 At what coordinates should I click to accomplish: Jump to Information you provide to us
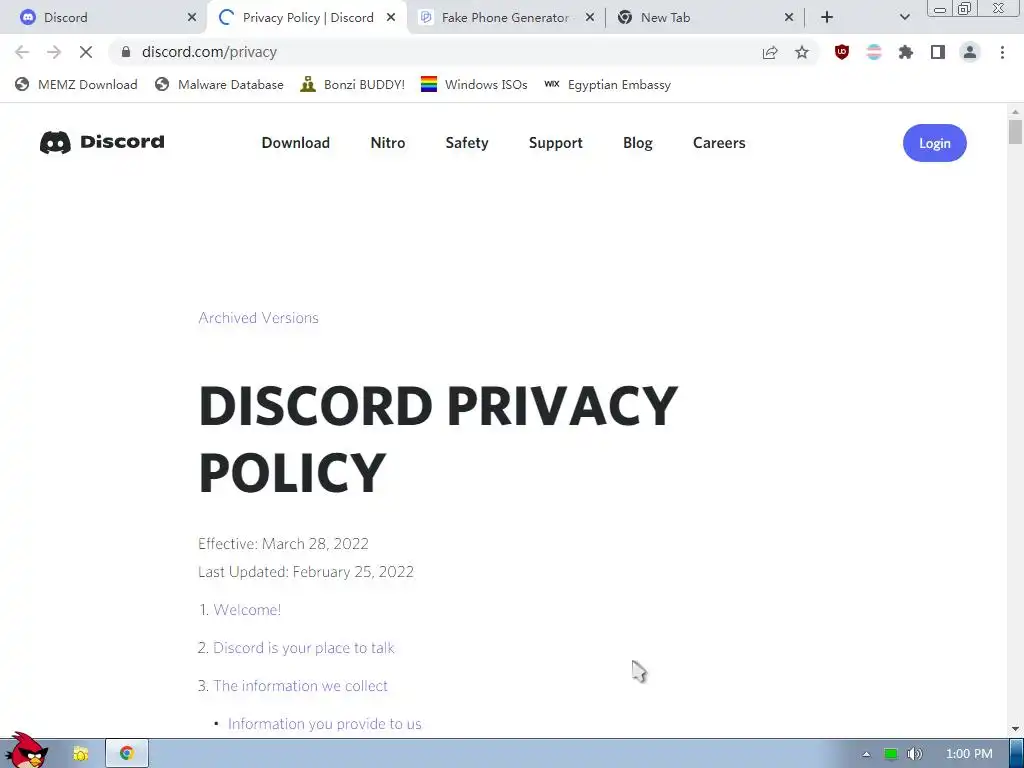coord(325,724)
